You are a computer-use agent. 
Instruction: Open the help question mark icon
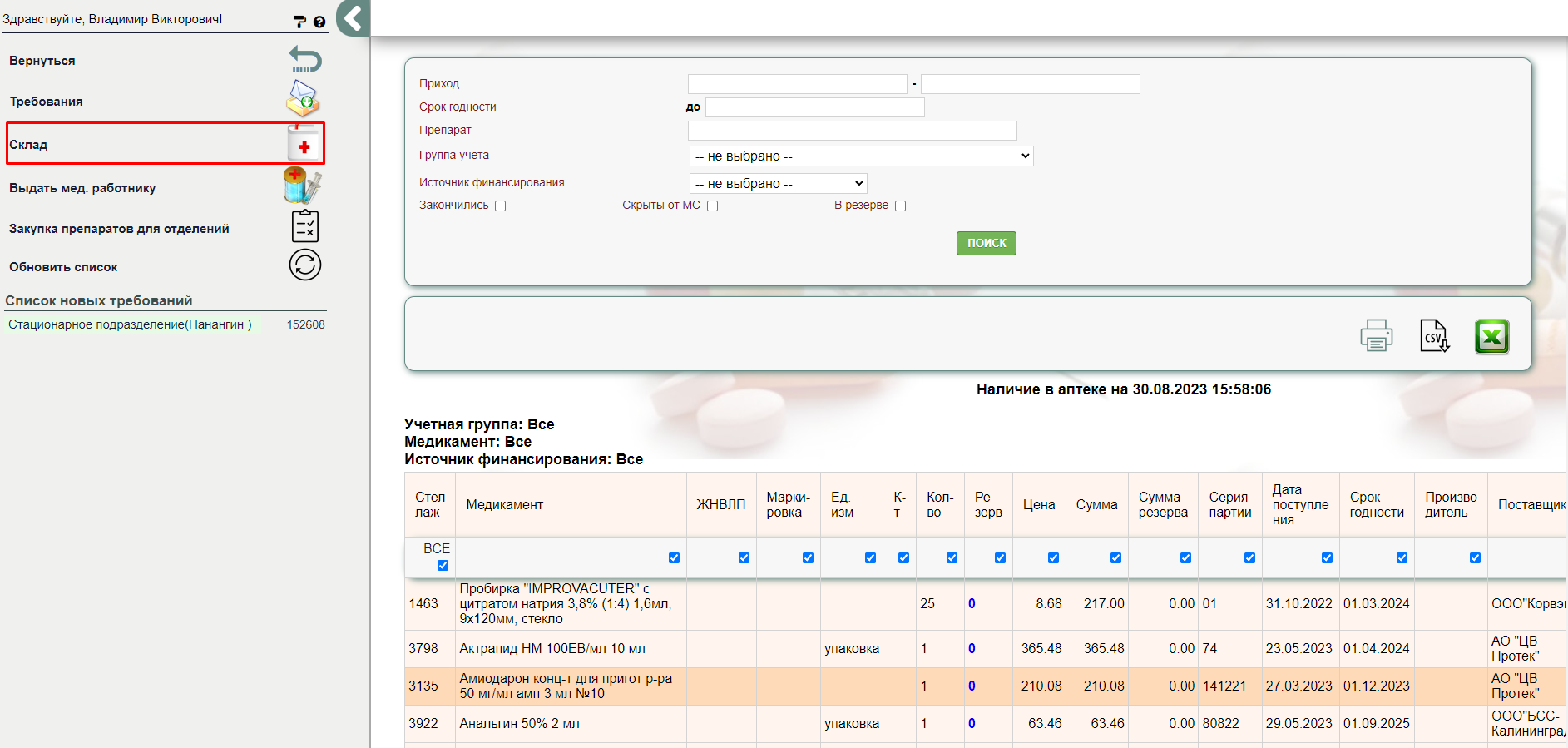point(319,22)
